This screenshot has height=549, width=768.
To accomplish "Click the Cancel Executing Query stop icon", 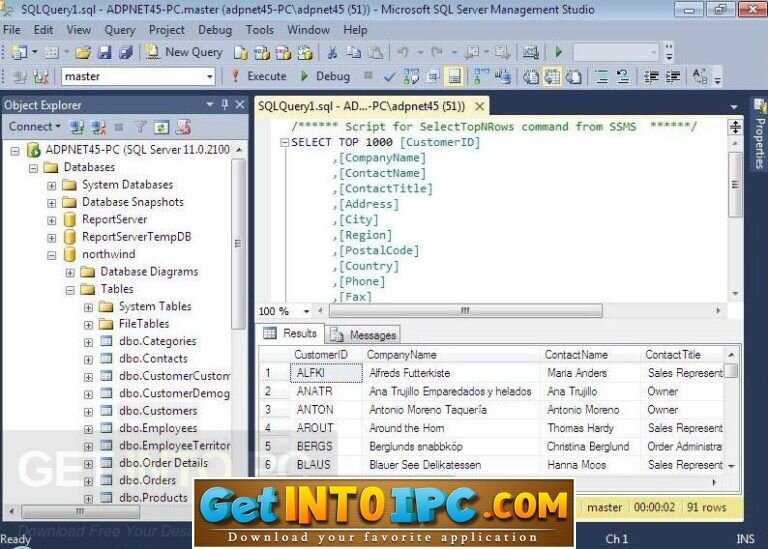I will [368, 75].
